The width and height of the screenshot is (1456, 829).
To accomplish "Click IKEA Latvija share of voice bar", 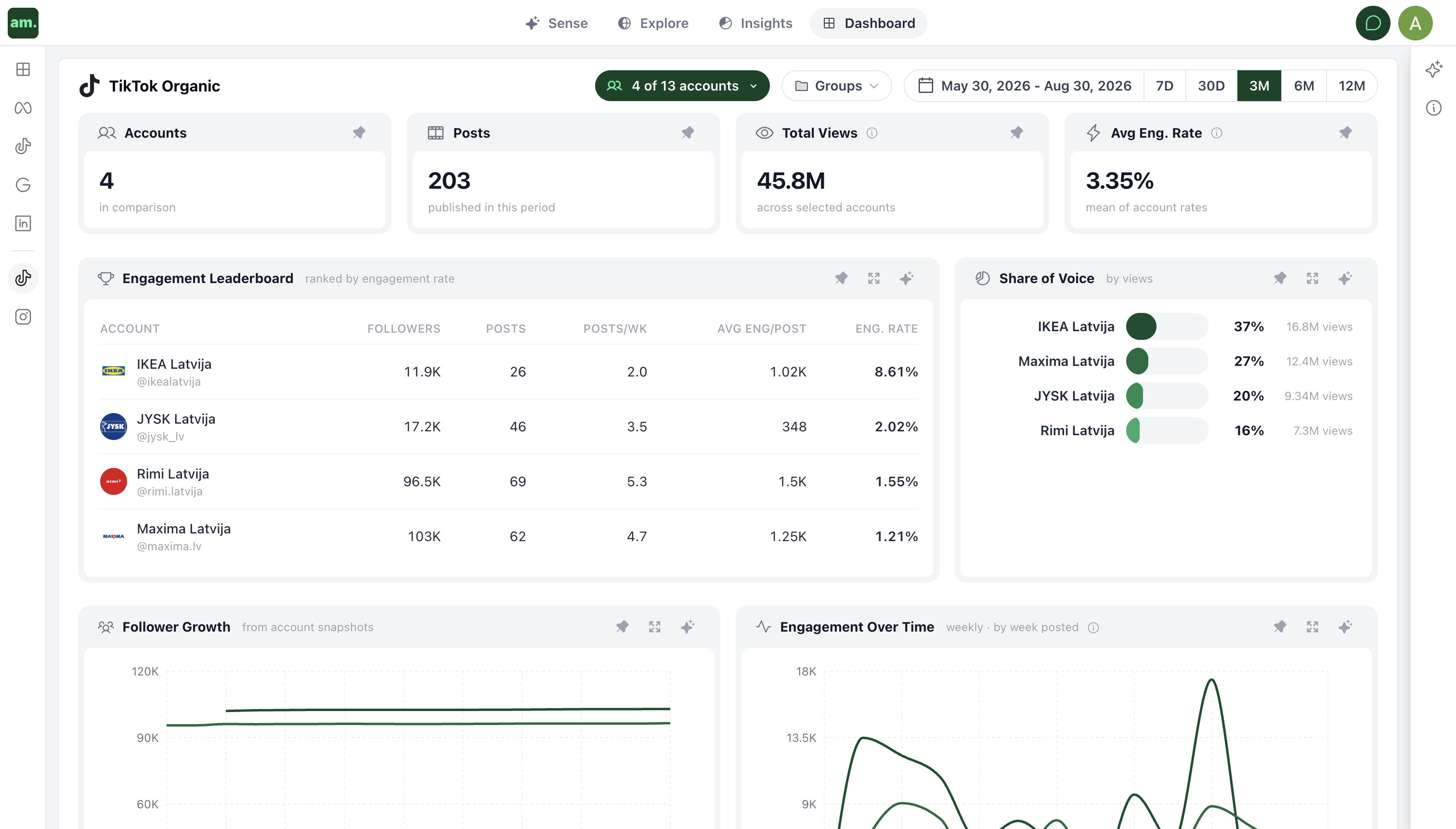I will tap(1167, 327).
